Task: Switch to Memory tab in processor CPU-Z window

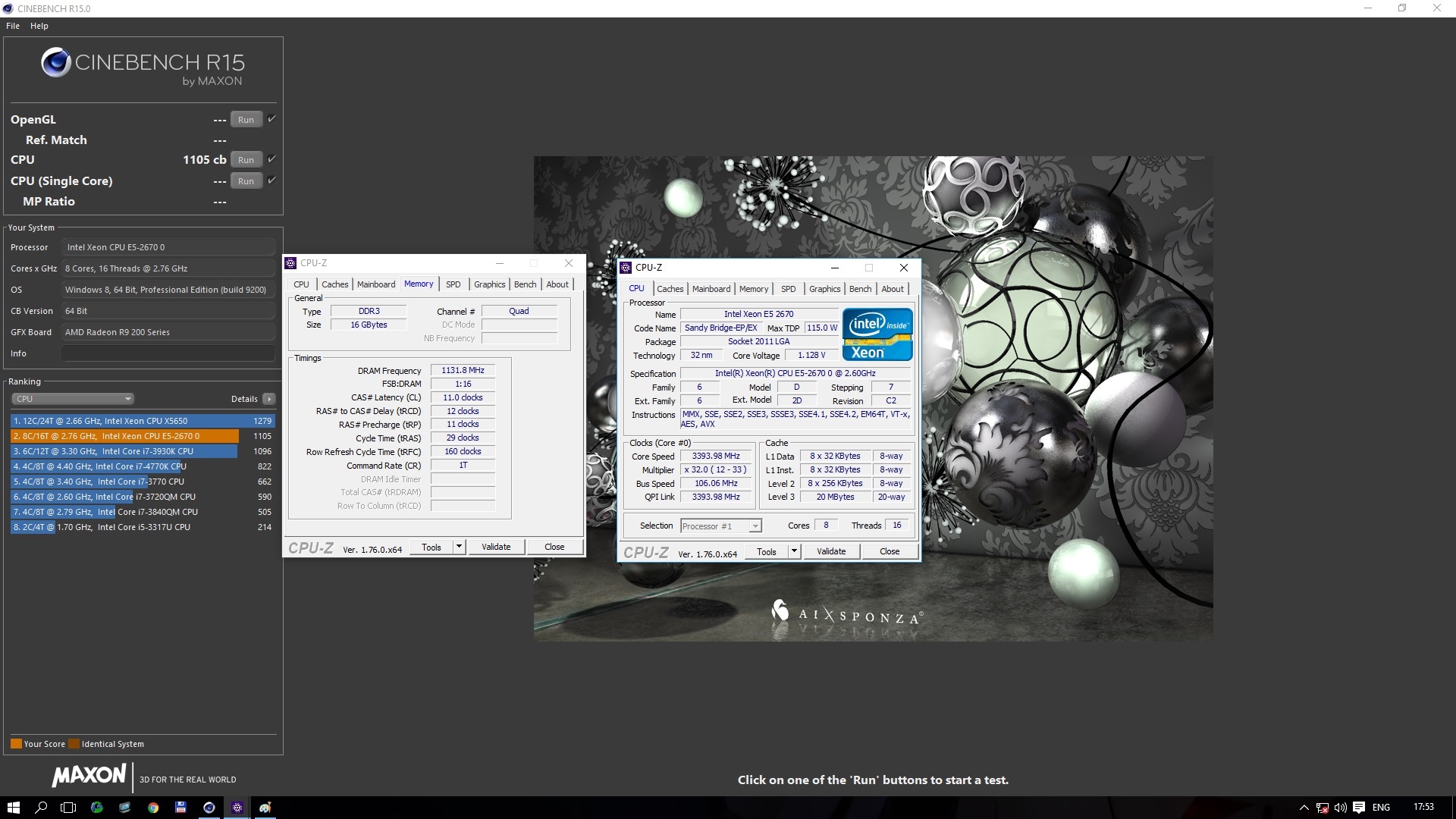Action: pyautogui.click(x=754, y=289)
